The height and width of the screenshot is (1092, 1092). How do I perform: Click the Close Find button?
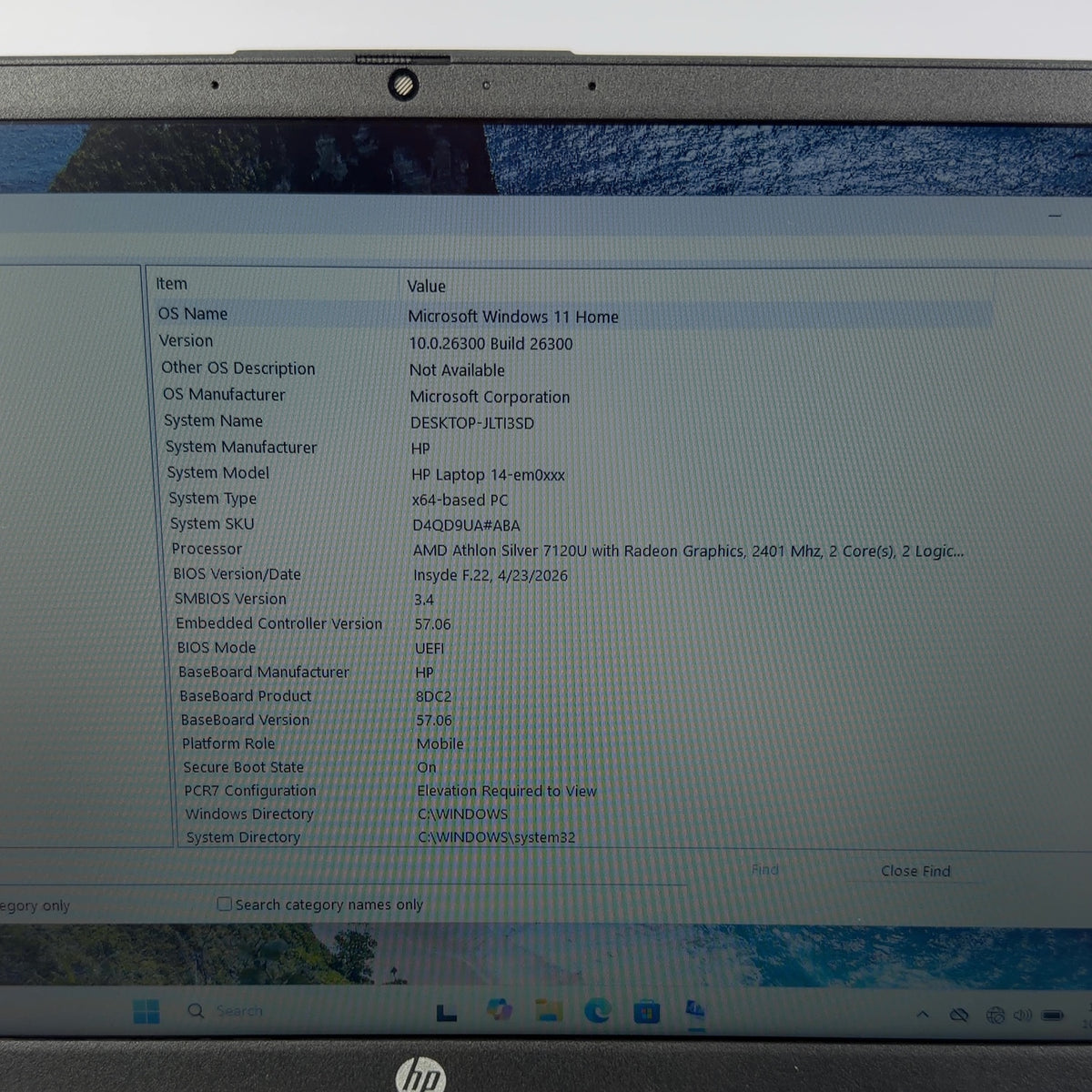[915, 871]
